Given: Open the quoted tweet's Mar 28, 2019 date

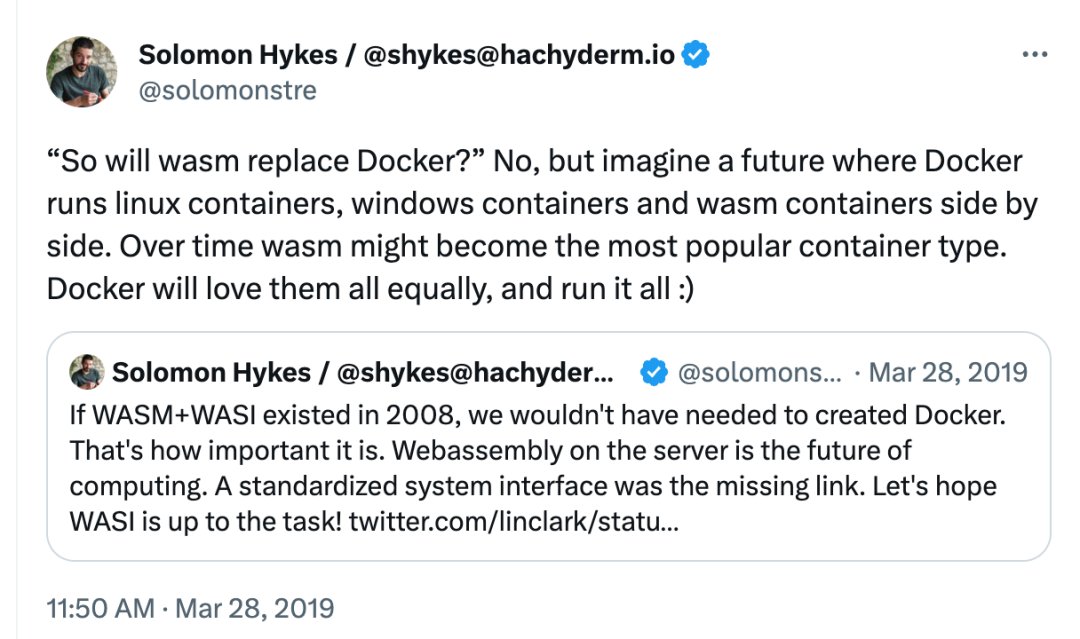Looking at the screenshot, I should coord(948,373).
